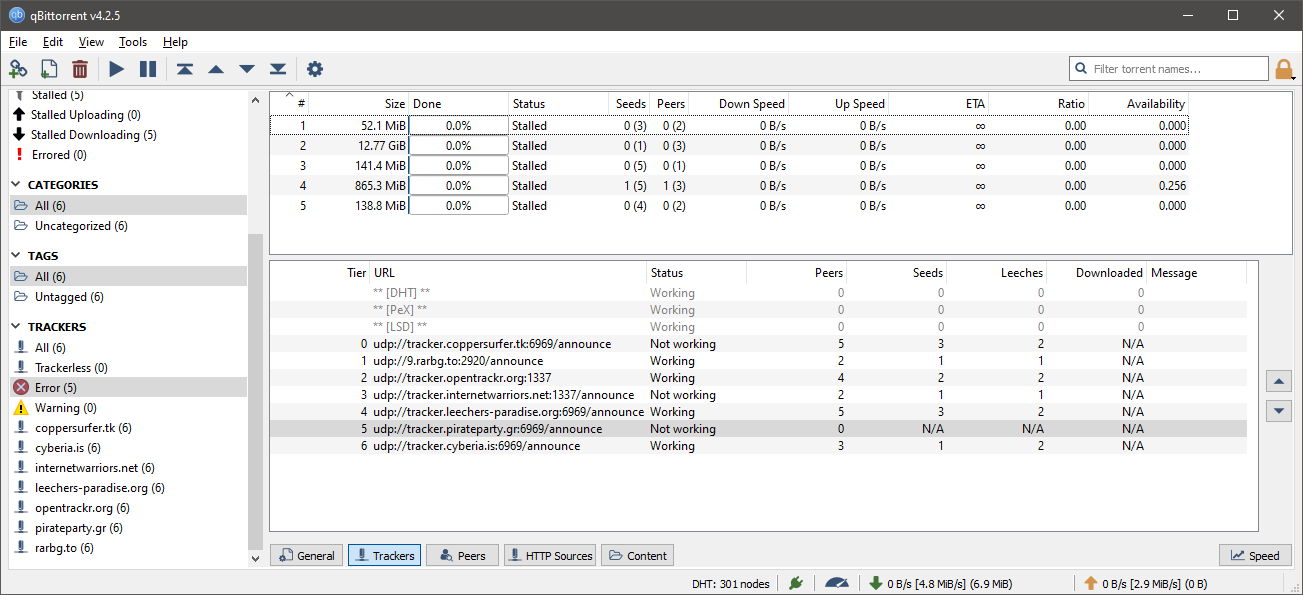
Task: Click the Add Torrent Link toolbar icon
Action: (18, 69)
